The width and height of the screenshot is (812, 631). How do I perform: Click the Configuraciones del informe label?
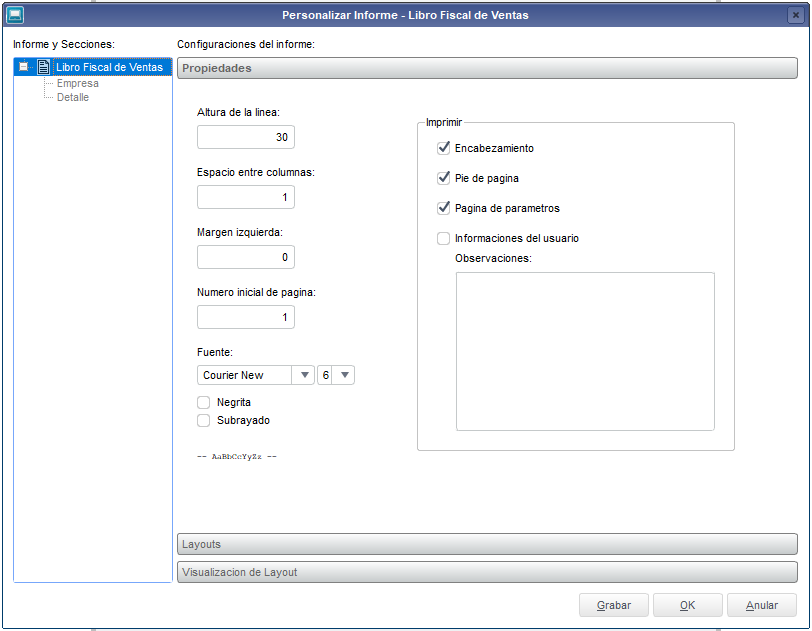click(246, 45)
